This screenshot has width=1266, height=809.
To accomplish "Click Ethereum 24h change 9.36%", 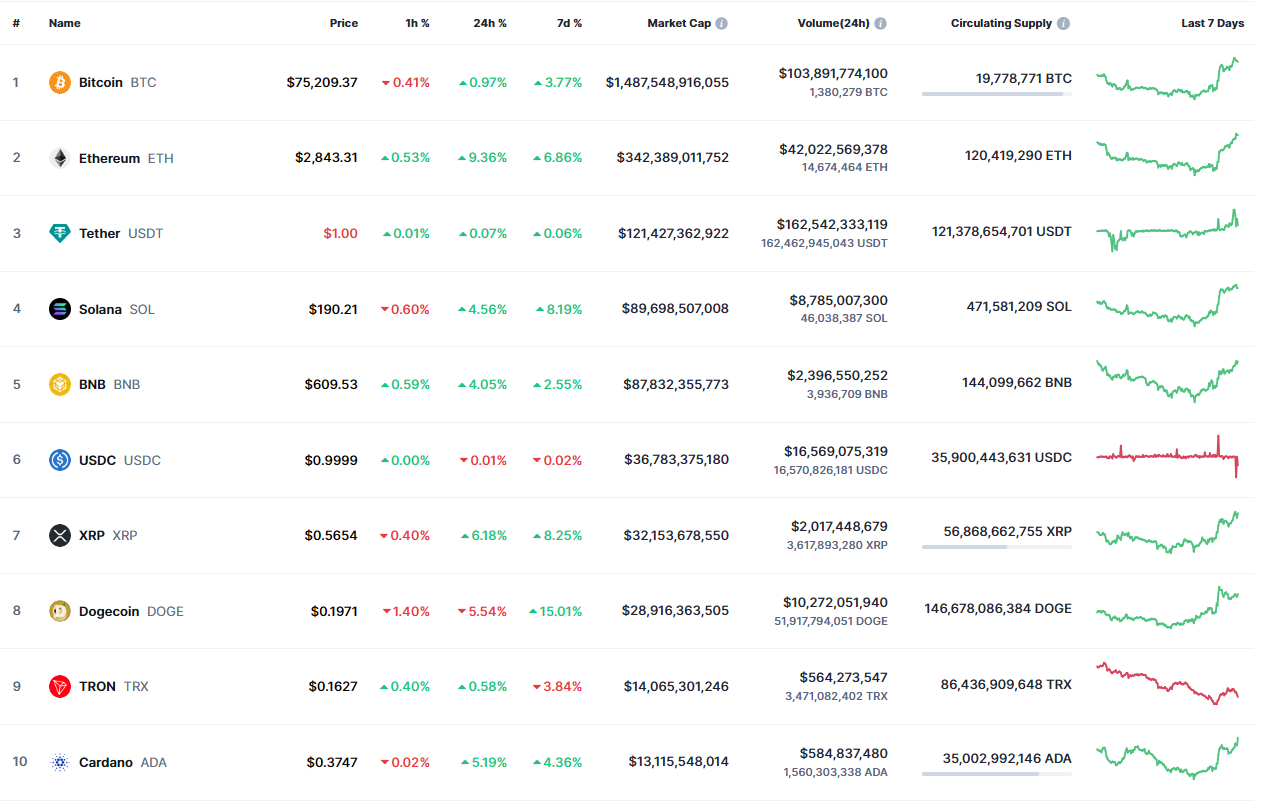I will 482,158.
